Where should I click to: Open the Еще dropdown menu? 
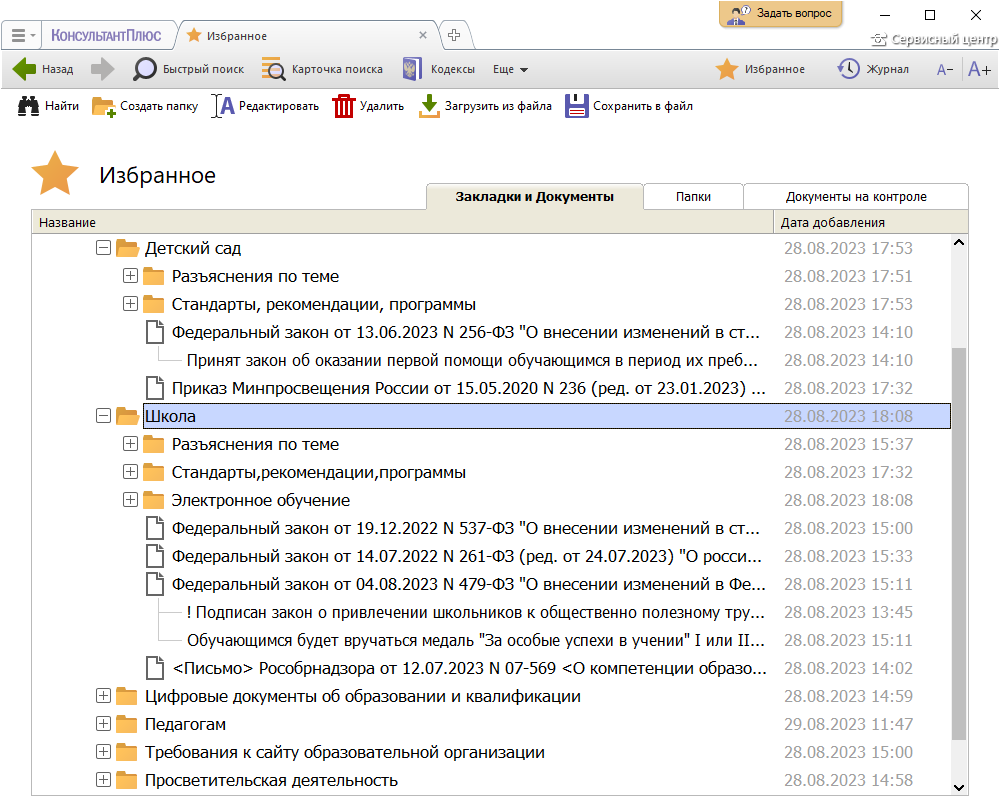pyautogui.click(x=510, y=69)
